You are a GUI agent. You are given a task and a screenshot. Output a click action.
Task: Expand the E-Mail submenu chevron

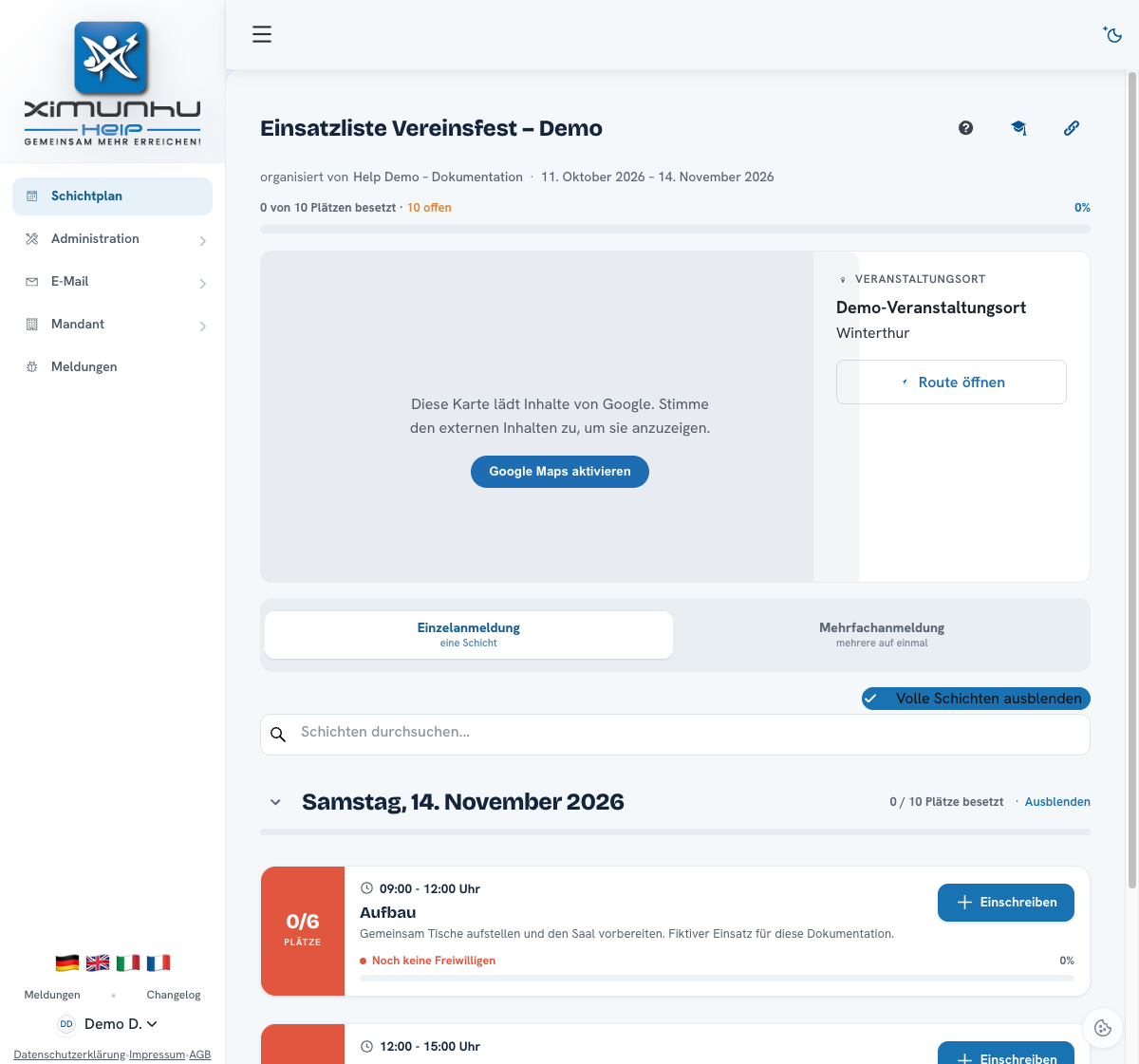point(202,284)
